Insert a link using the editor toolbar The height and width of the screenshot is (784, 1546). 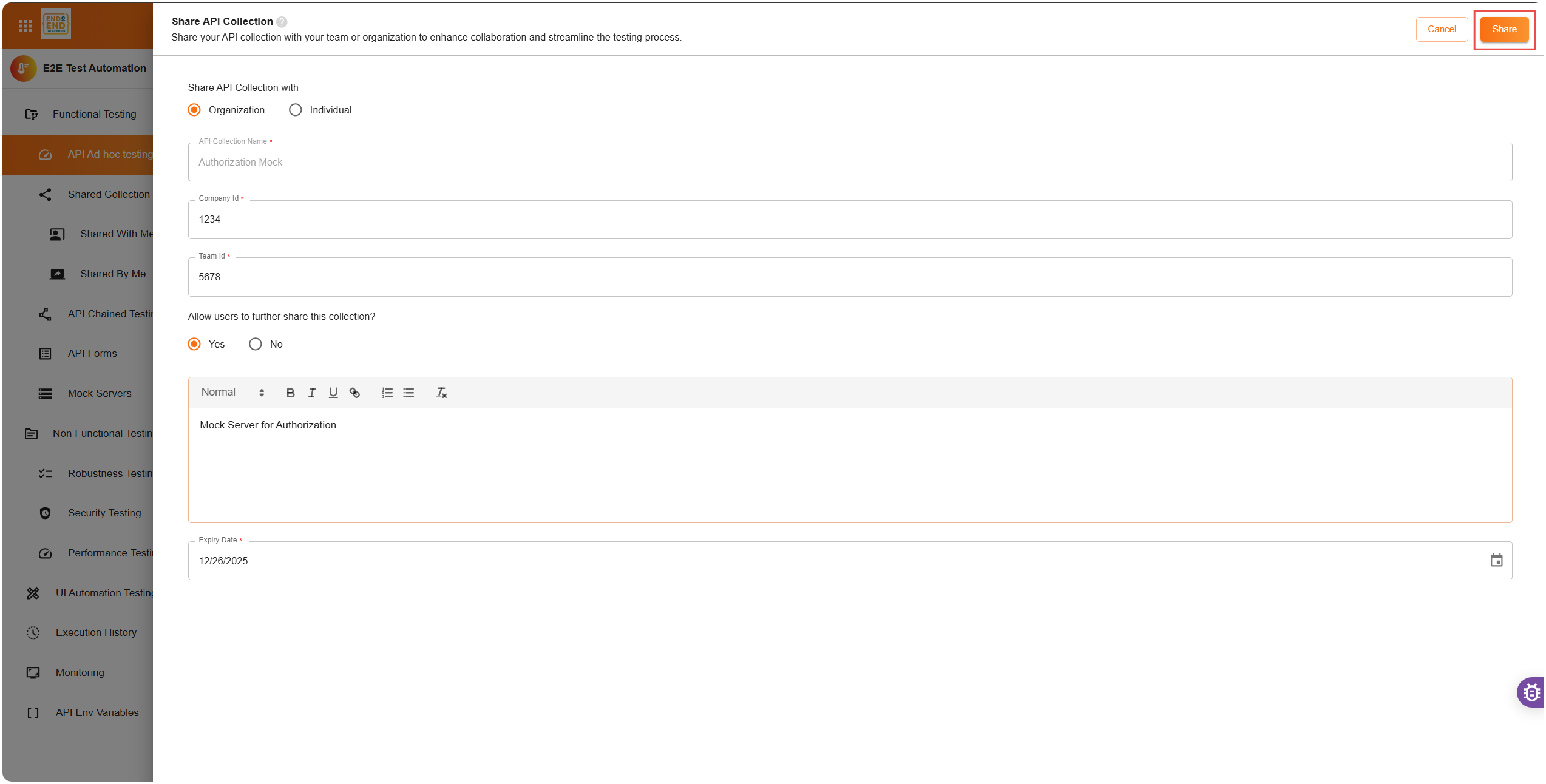354,393
